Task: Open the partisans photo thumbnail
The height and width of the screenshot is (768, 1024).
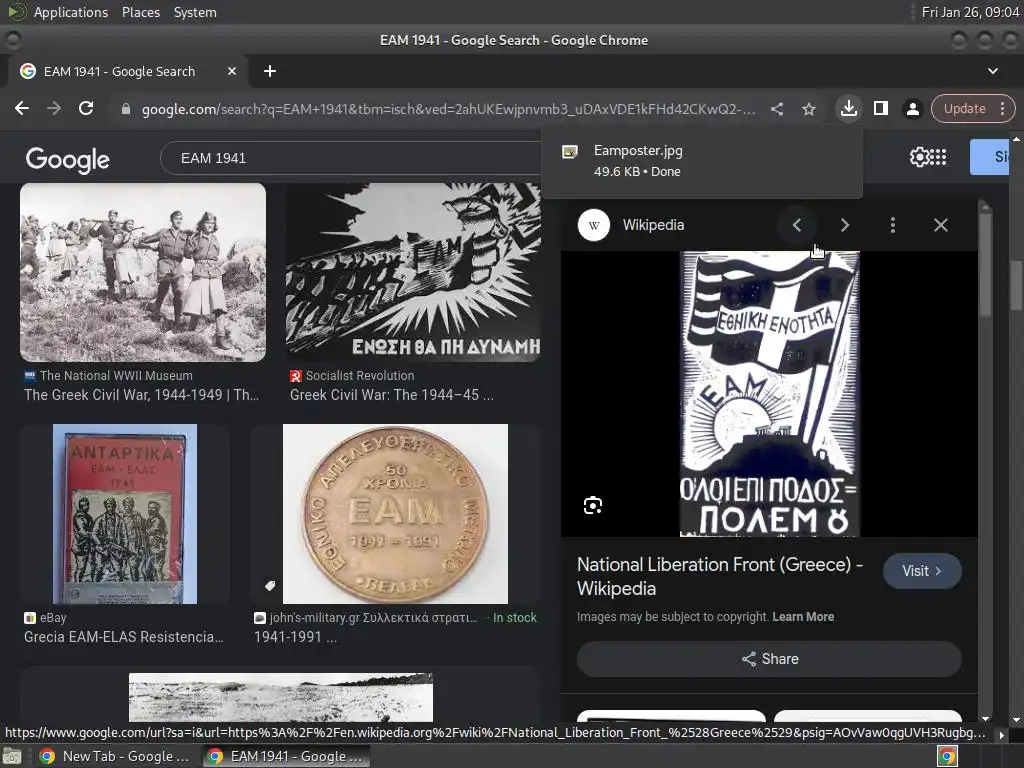Action: click(x=143, y=272)
